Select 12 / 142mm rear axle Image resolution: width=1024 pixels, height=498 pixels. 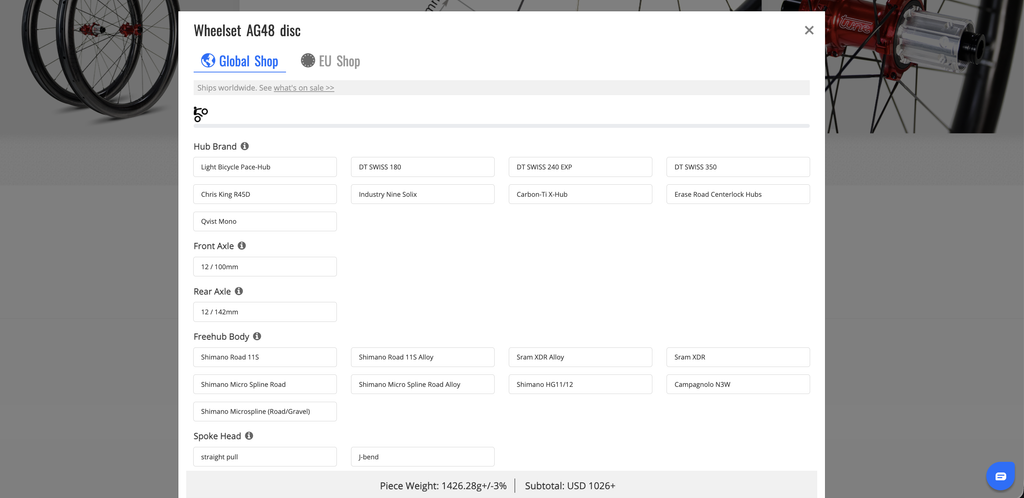[265, 312]
